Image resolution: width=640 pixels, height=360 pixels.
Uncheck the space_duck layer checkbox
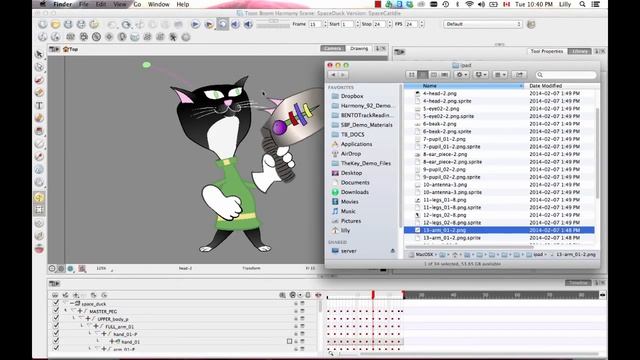point(56,303)
